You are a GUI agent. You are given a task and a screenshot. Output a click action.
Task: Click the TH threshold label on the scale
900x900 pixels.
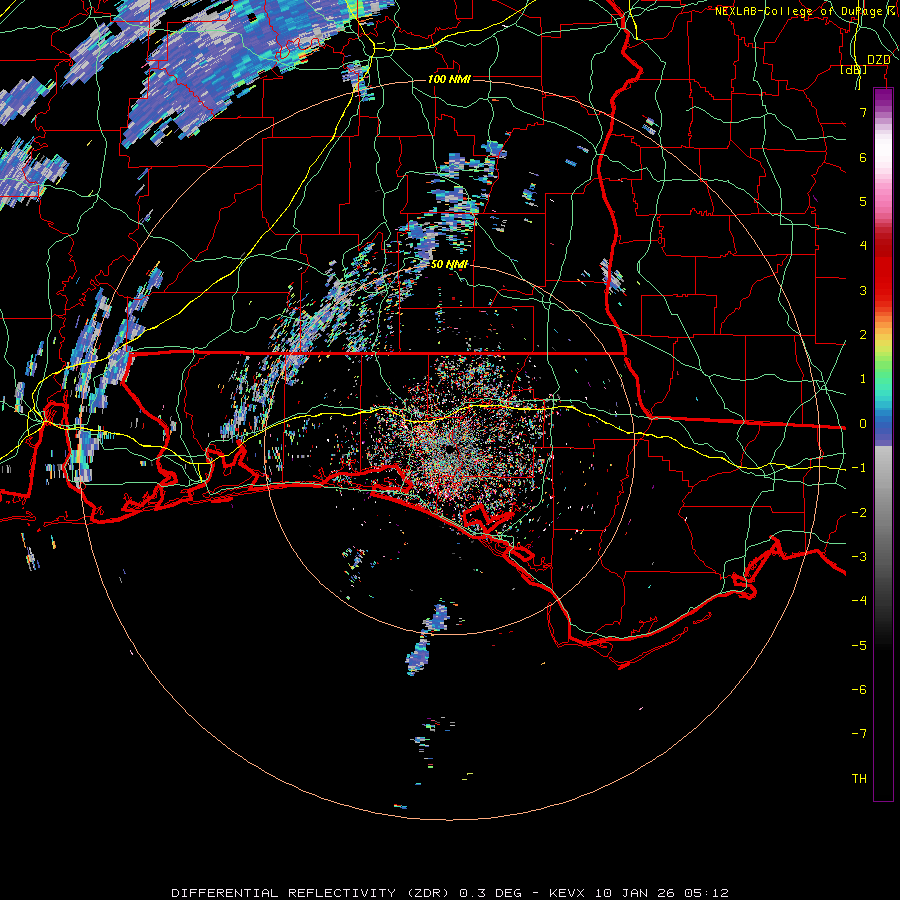(859, 779)
